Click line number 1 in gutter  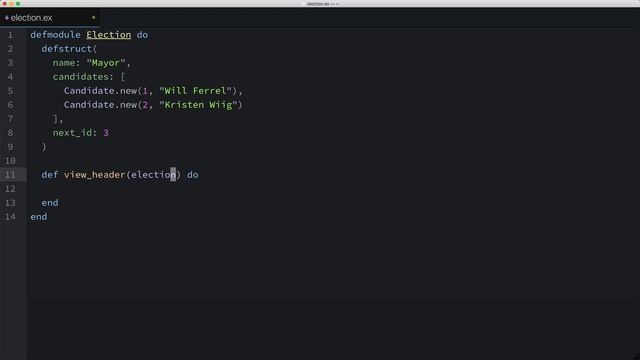coord(10,35)
